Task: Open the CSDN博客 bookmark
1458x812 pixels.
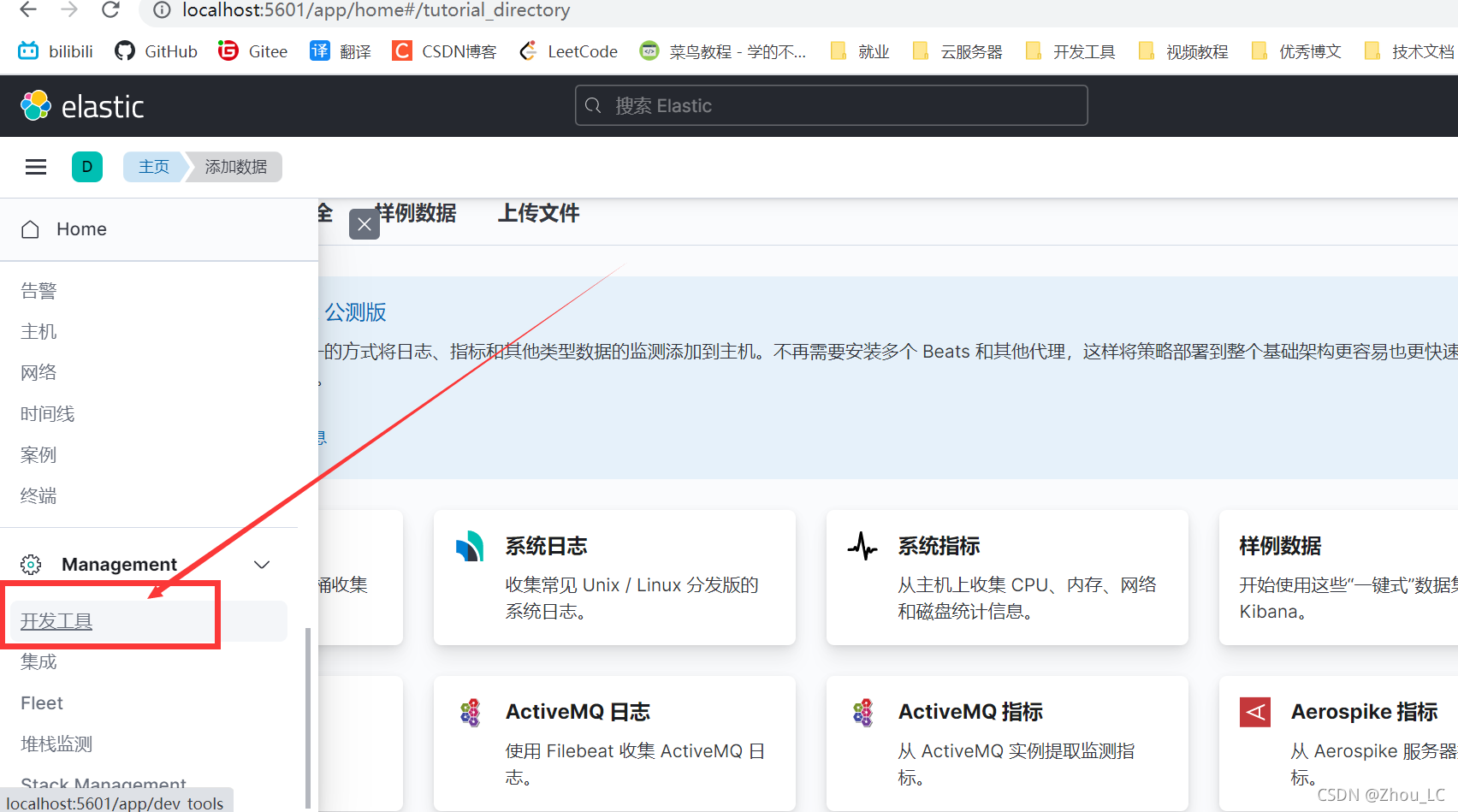Action: pos(444,51)
